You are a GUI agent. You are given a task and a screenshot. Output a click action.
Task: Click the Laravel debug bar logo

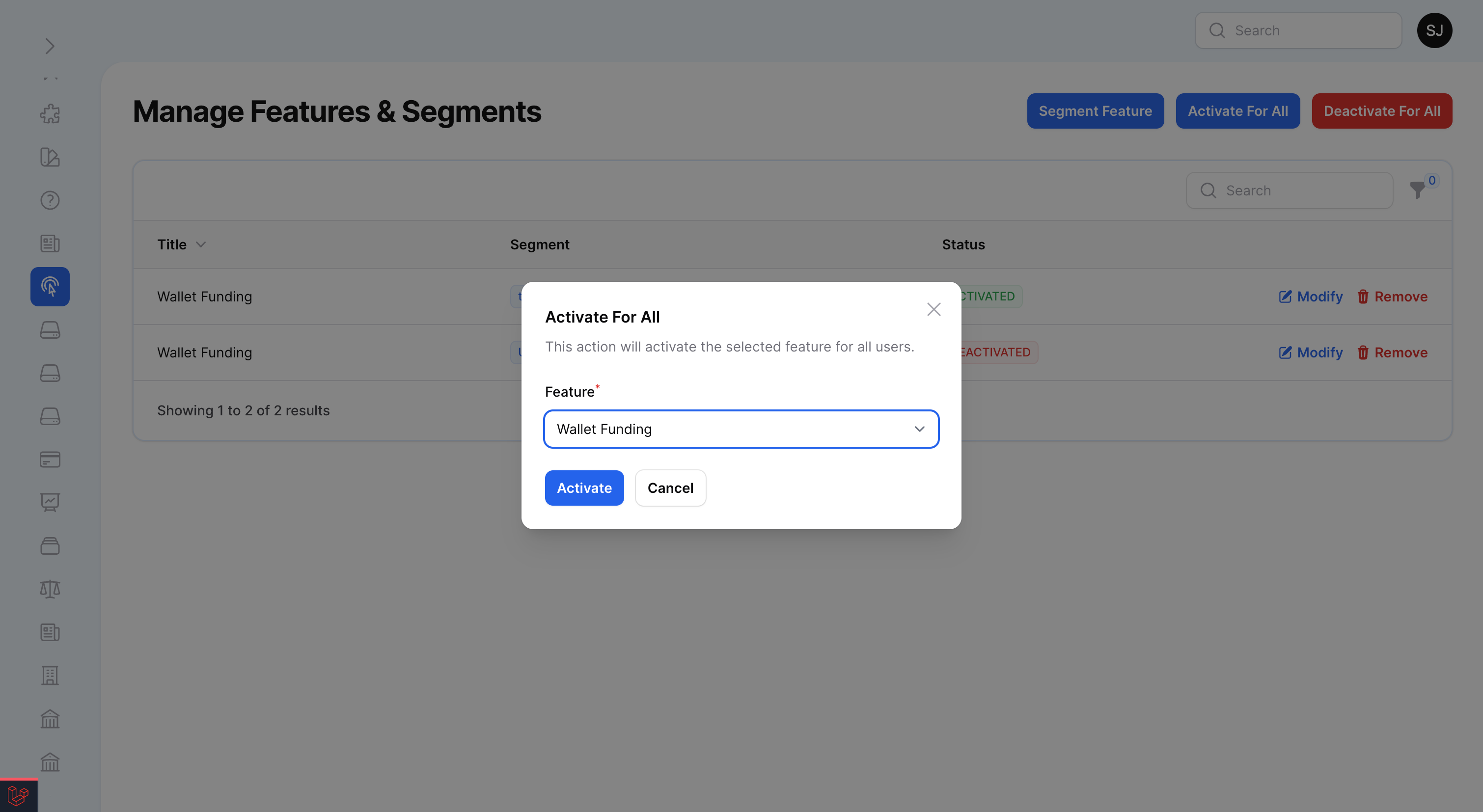19,796
